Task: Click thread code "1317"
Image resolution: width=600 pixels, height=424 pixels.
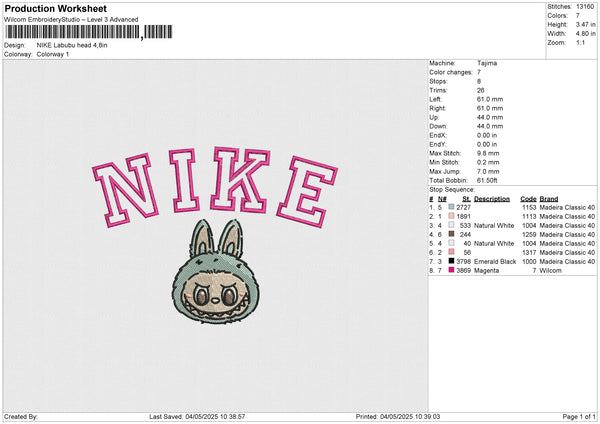Action: point(529,253)
